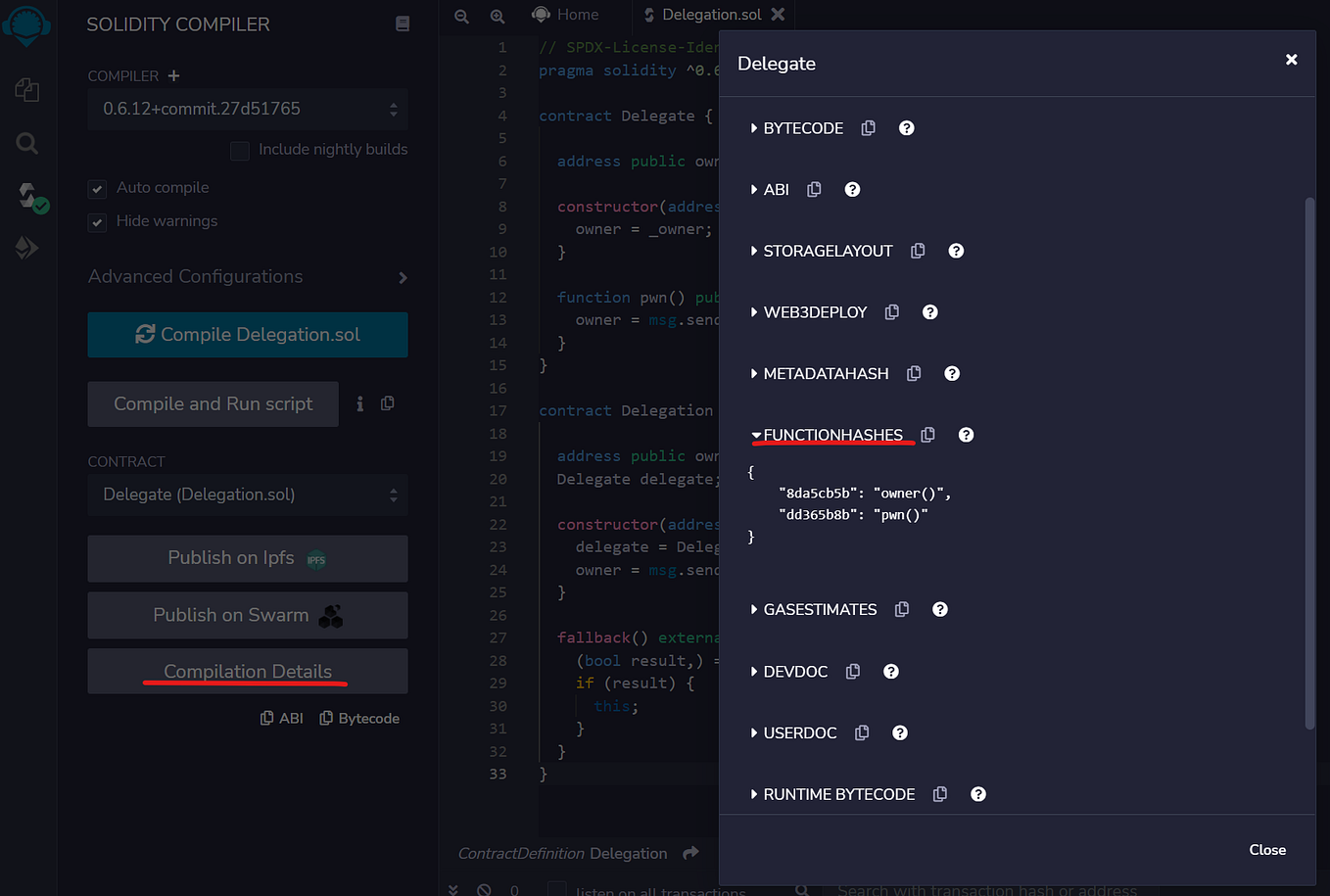Expand Advanced Configurations
Image resolution: width=1330 pixels, height=896 pixels.
pos(402,277)
